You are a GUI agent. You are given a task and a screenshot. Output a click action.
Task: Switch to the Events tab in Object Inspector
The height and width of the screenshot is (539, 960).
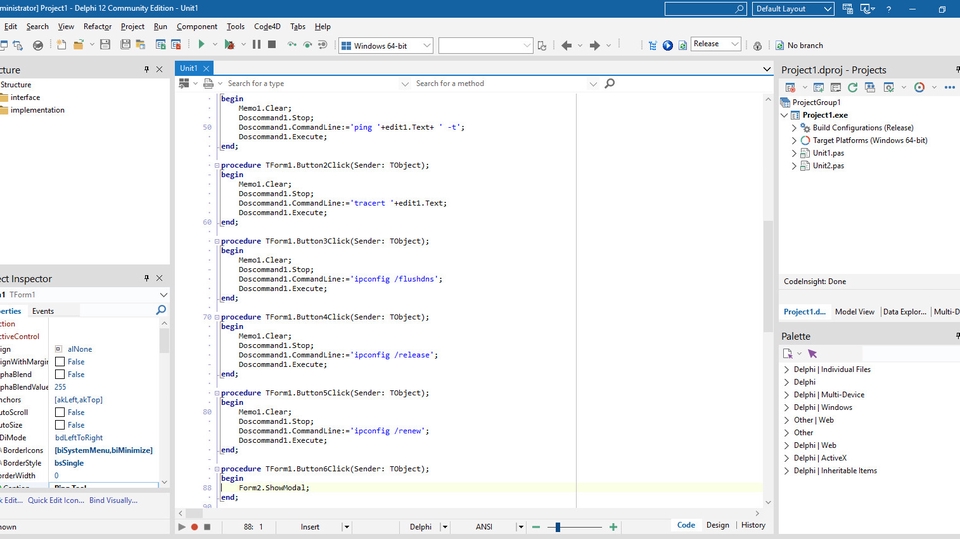click(x=43, y=311)
